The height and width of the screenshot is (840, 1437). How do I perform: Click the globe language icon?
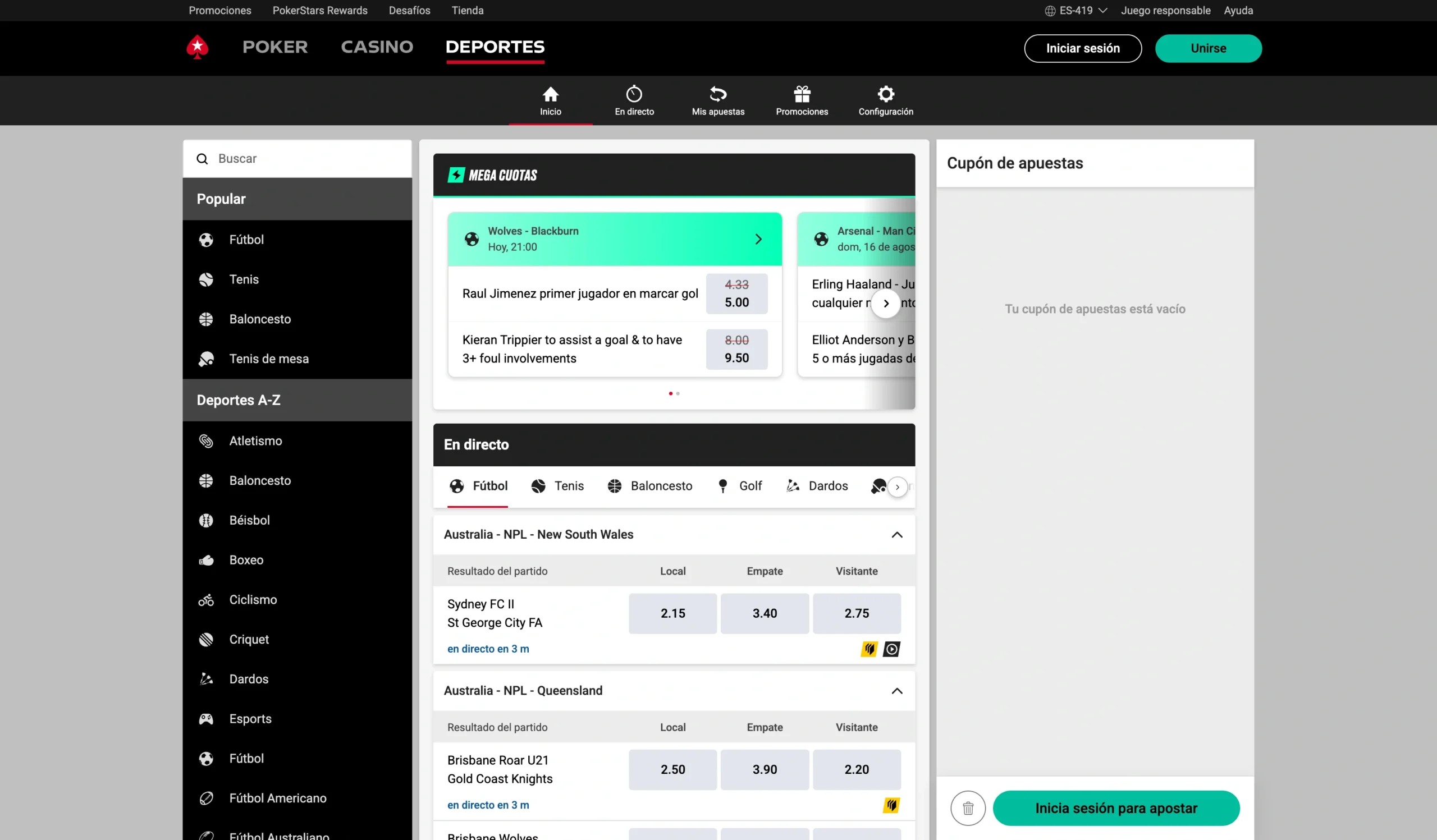click(1050, 11)
